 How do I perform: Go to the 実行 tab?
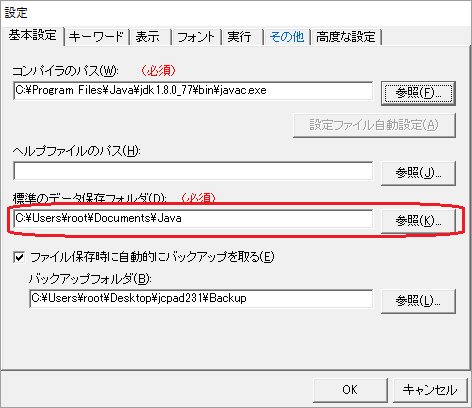click(242, 36)
